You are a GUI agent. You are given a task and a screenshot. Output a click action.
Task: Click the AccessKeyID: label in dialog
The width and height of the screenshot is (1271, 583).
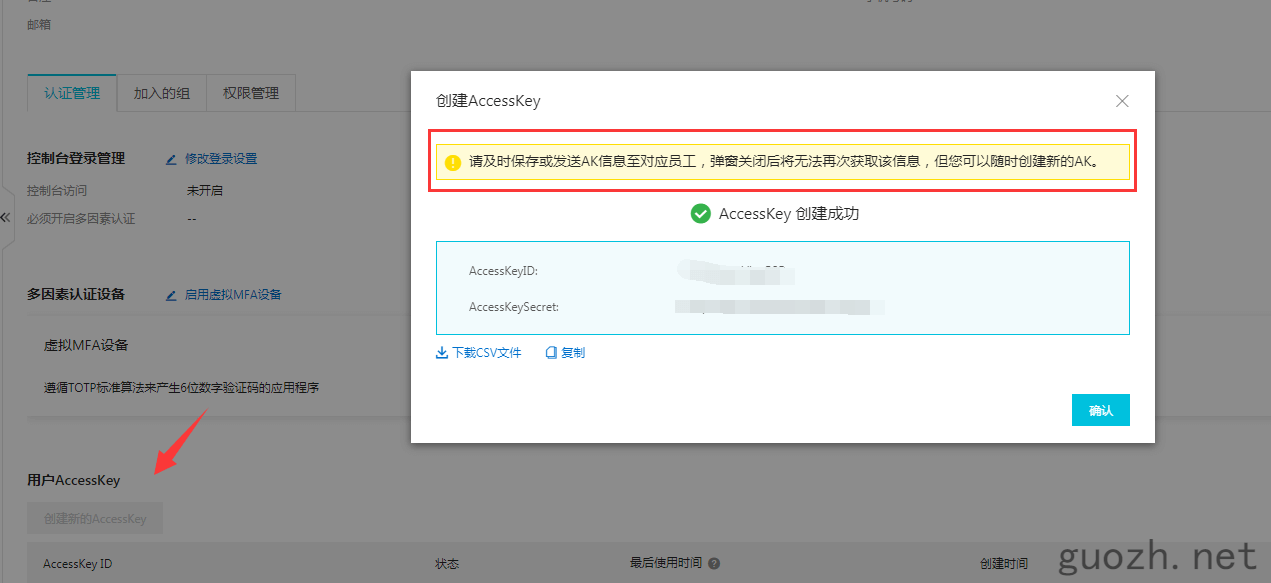pos(504,271)
